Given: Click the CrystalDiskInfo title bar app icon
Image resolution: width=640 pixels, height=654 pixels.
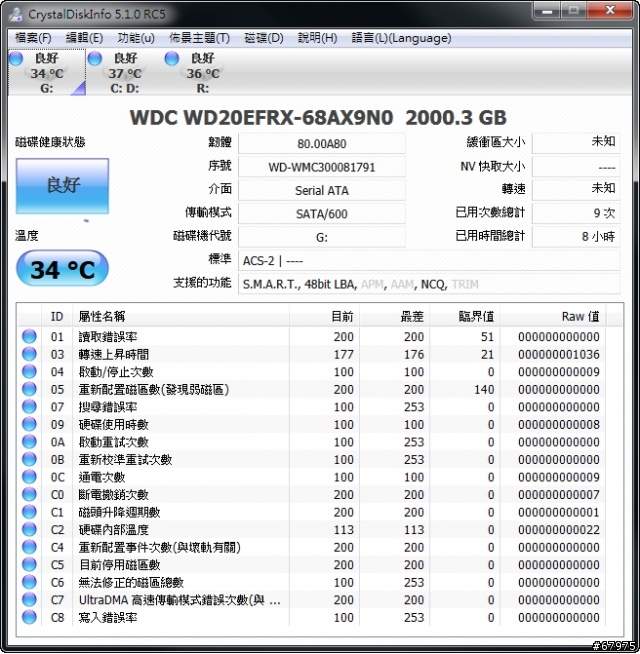Looking at the screenshot, I should click(x=16, y=14).
